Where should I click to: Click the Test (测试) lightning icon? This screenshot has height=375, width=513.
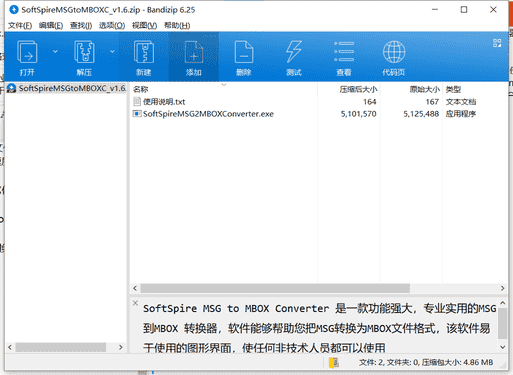[294, 52]
